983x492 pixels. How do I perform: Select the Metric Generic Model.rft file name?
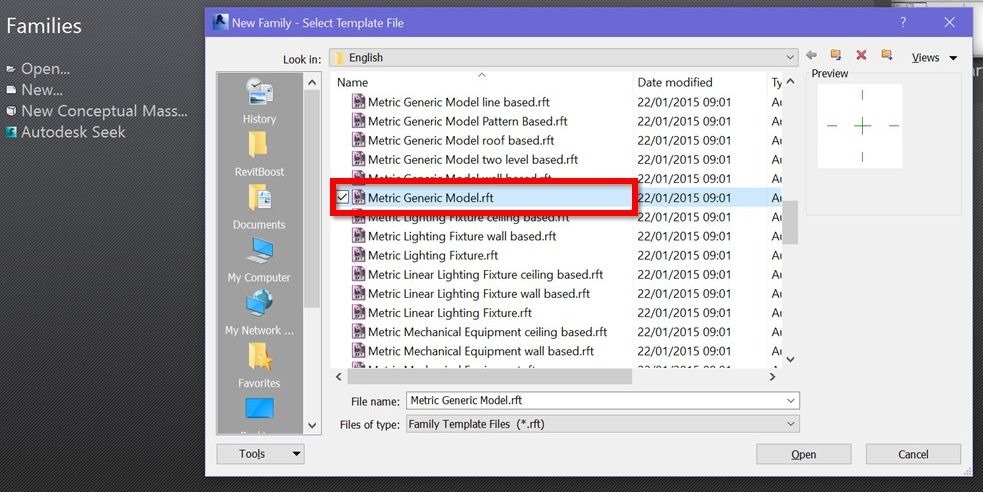click(x=431, y=197)
